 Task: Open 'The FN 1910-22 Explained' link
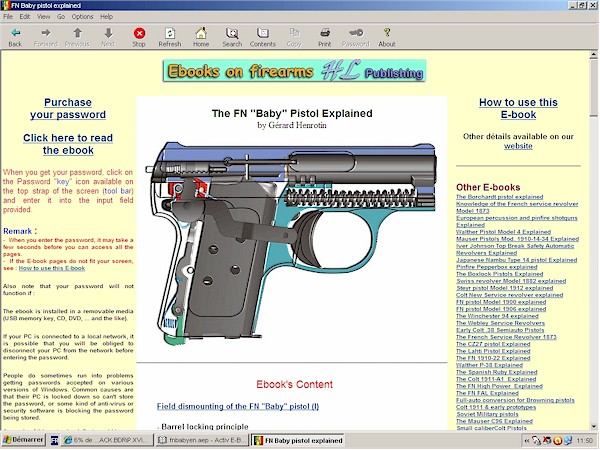click(x=493, y=358)
